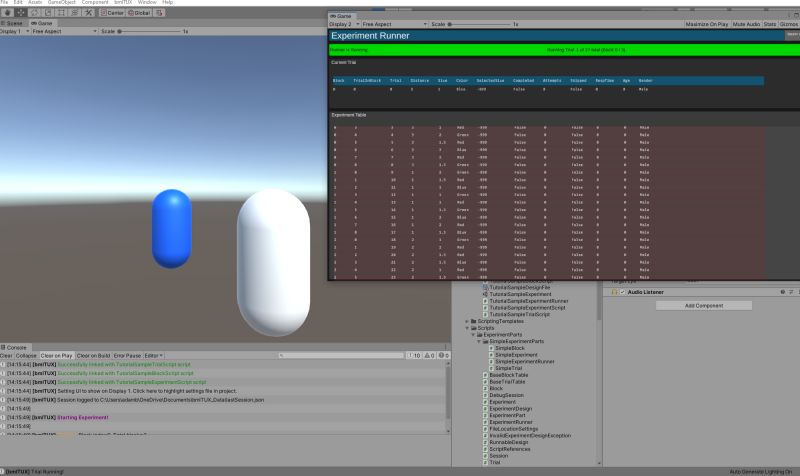This screenshot has width=800, height=476.
Task: Adjust the left Game view Scale slider
Action: (149, 32)
